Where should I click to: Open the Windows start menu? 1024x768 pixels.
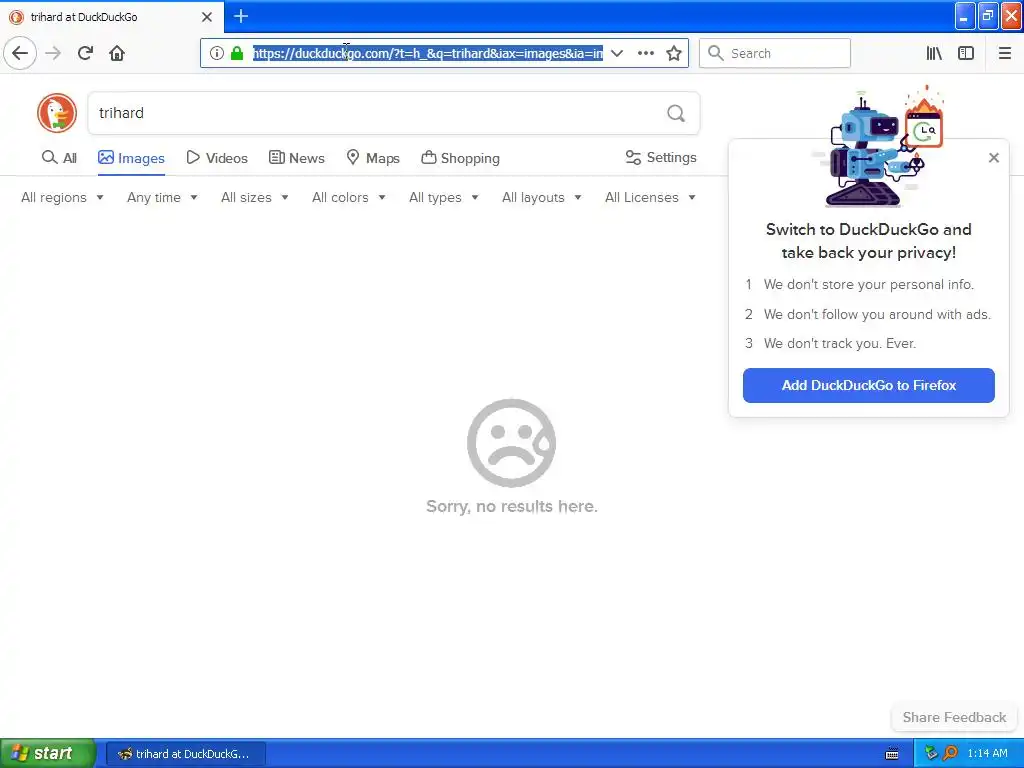[x=48, y=753]
